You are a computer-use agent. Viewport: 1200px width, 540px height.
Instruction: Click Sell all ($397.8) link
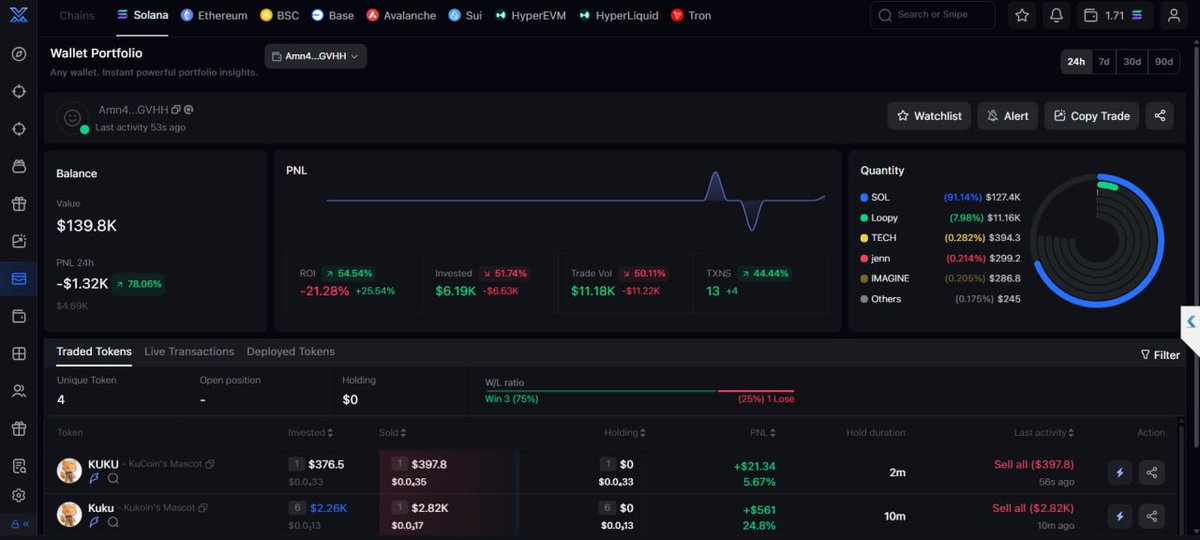(x=1034, y=465)
